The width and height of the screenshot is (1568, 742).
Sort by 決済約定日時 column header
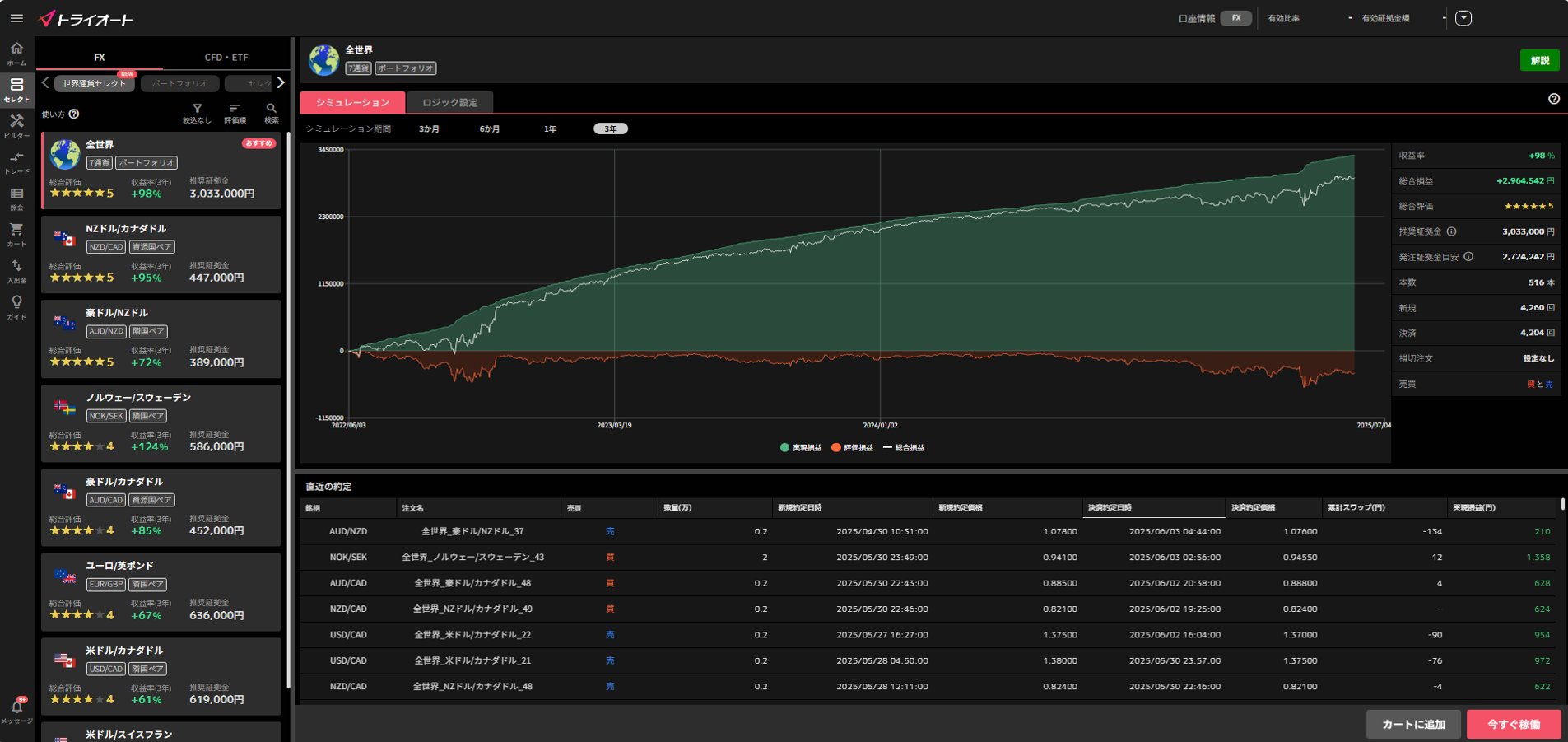coord(1153,508)
